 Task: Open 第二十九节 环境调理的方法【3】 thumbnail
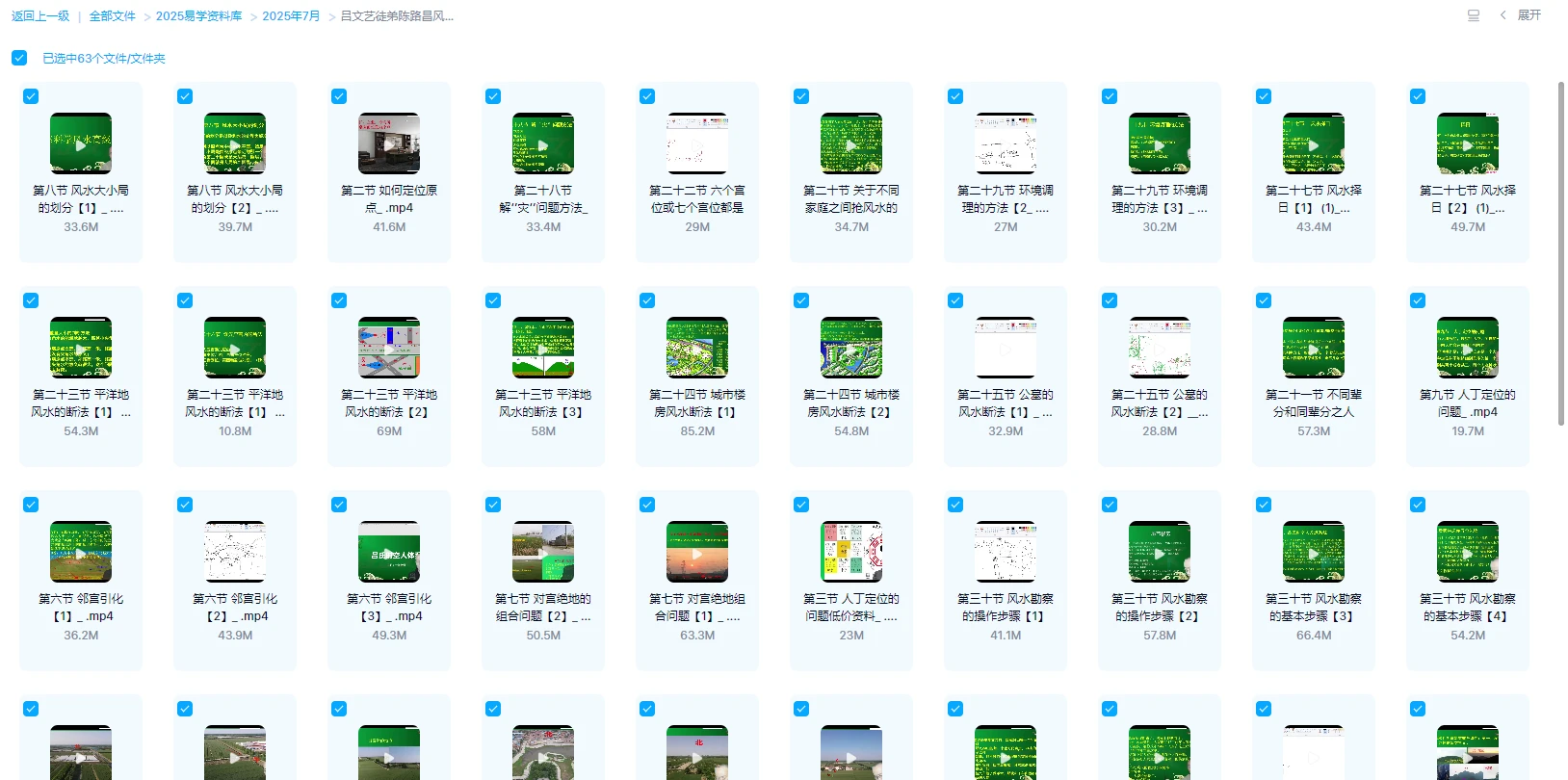(1160, 143)
